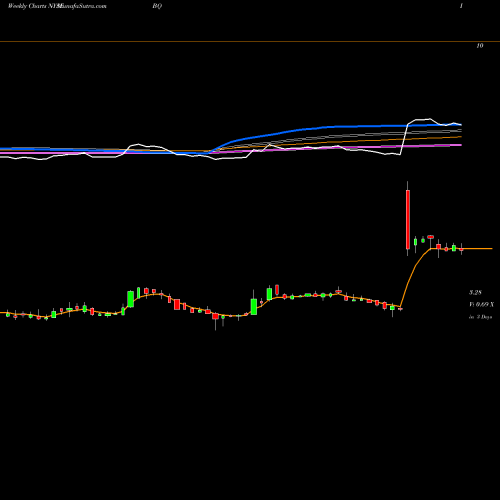Click the 'Weekly Charts' header text

[x=28, y=6]
